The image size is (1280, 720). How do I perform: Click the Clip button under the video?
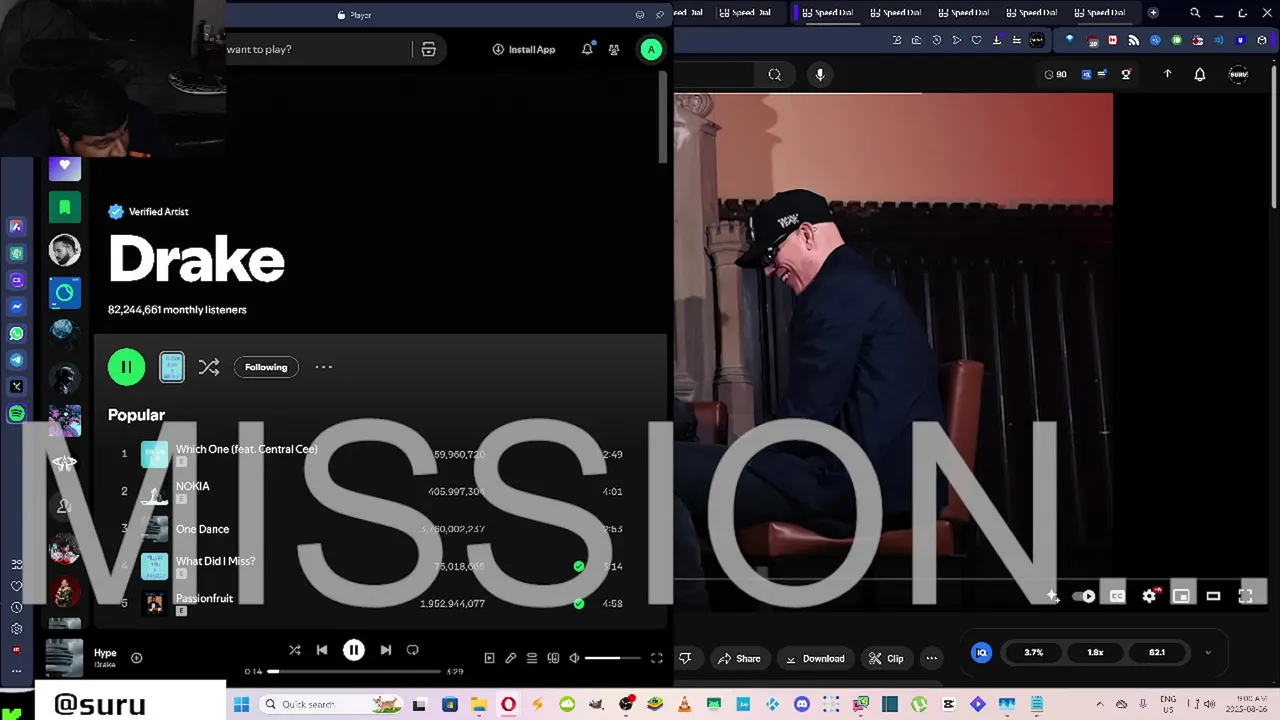[x=885, y=658]
